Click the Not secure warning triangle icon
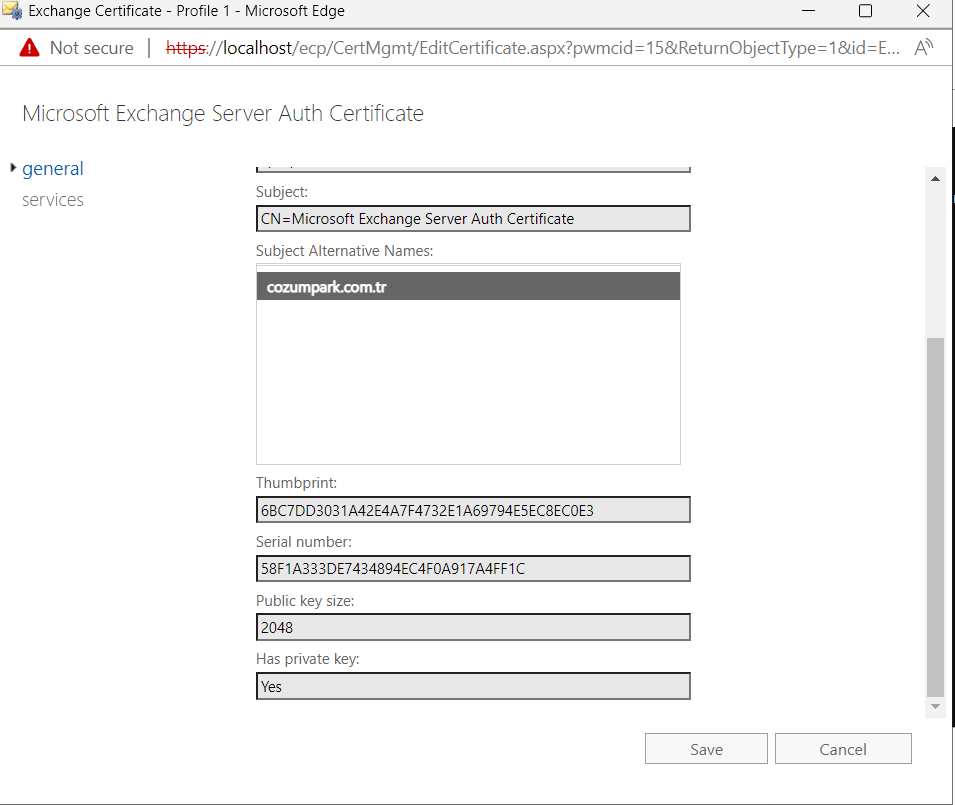955x805 pixels. pos(29,47)
